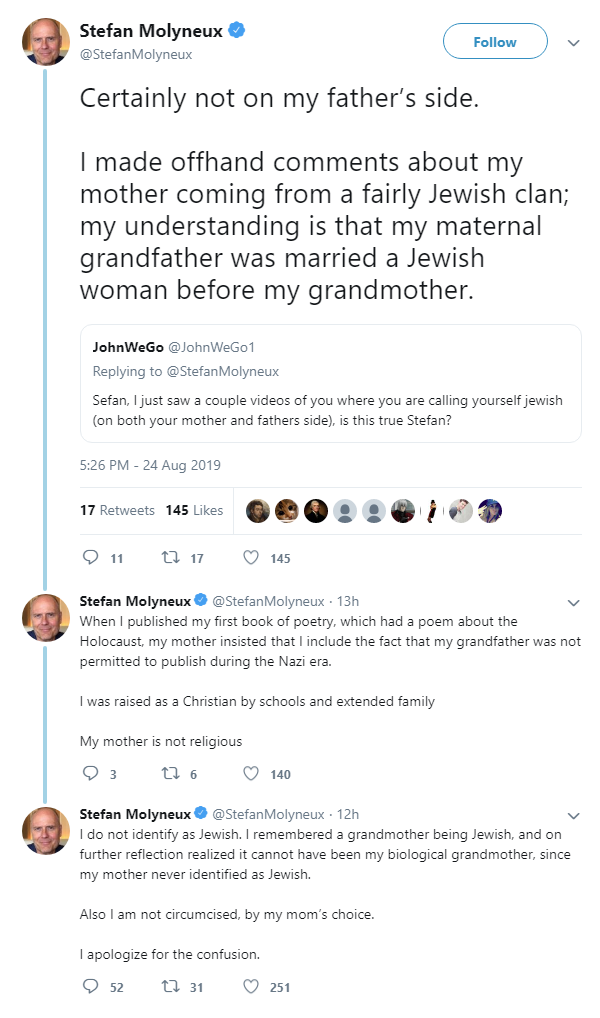Open Stefan Molyneux's large profile avatar at top
Image resolution: width=600 pixels, height=1018 pixels.
pyautogui.click(x=46, y=42)
